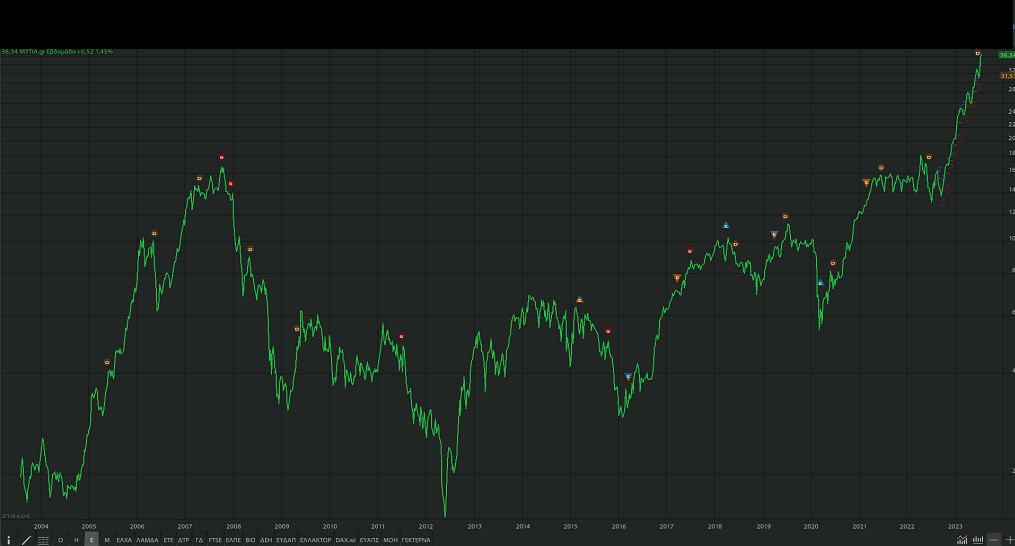Load the ΓΔ index chart
Screen dimensions: 1015x546
[199, 540]
